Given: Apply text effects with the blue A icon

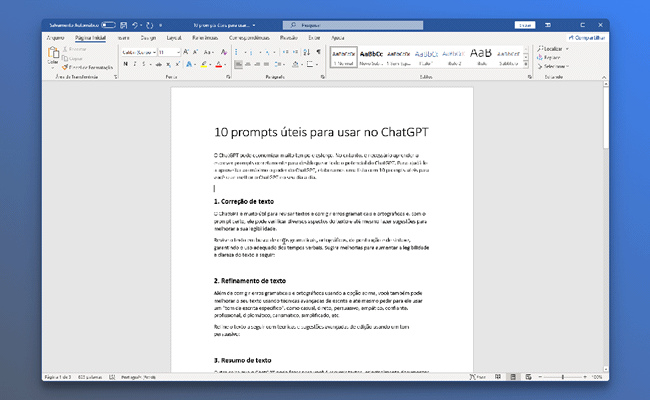Looking at the screenshot, I should pyautogui.click(x=189, y=64).
